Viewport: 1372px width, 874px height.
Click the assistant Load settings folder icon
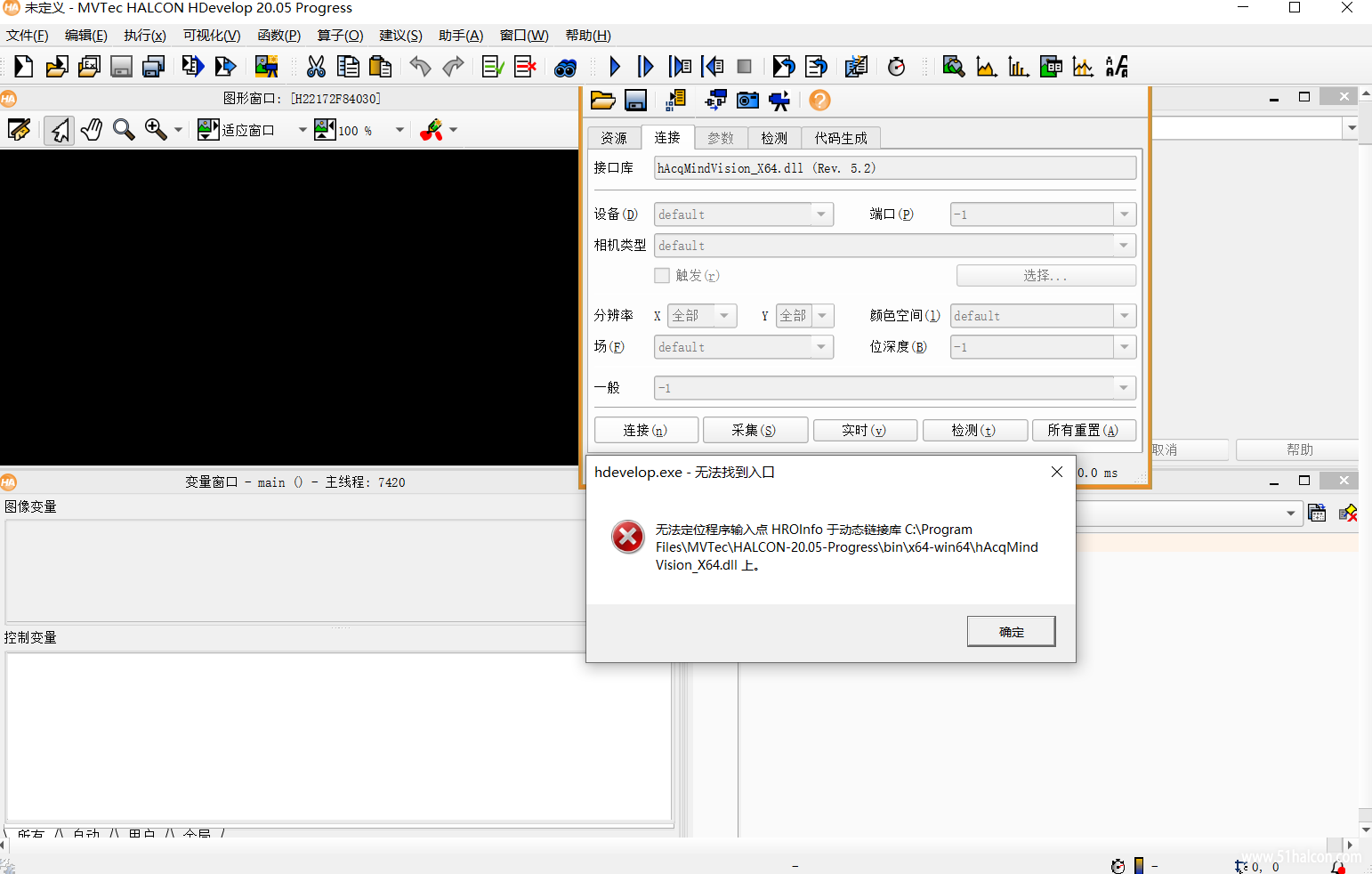pyautogui.click(x=602, y=101)
